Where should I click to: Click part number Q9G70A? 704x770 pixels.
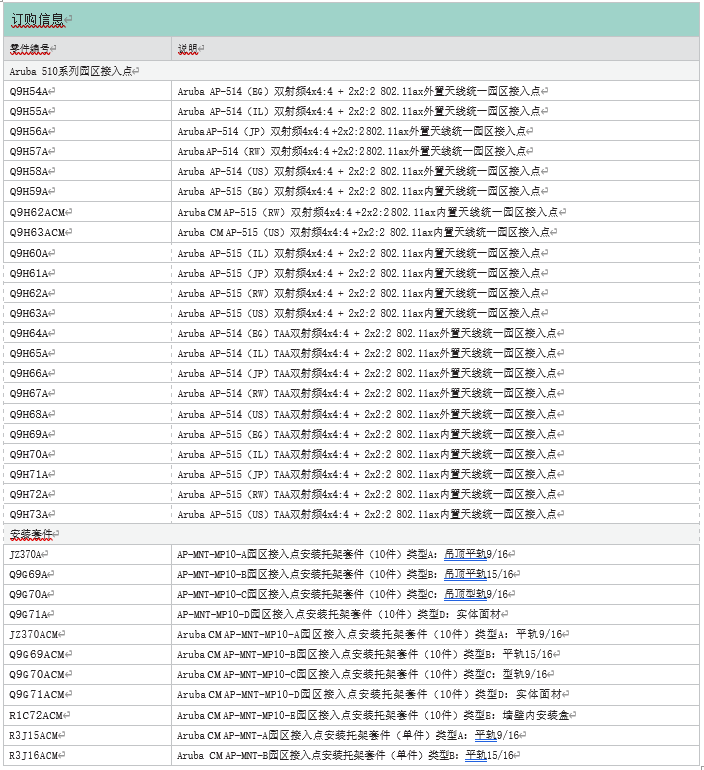tap(28, 595)
